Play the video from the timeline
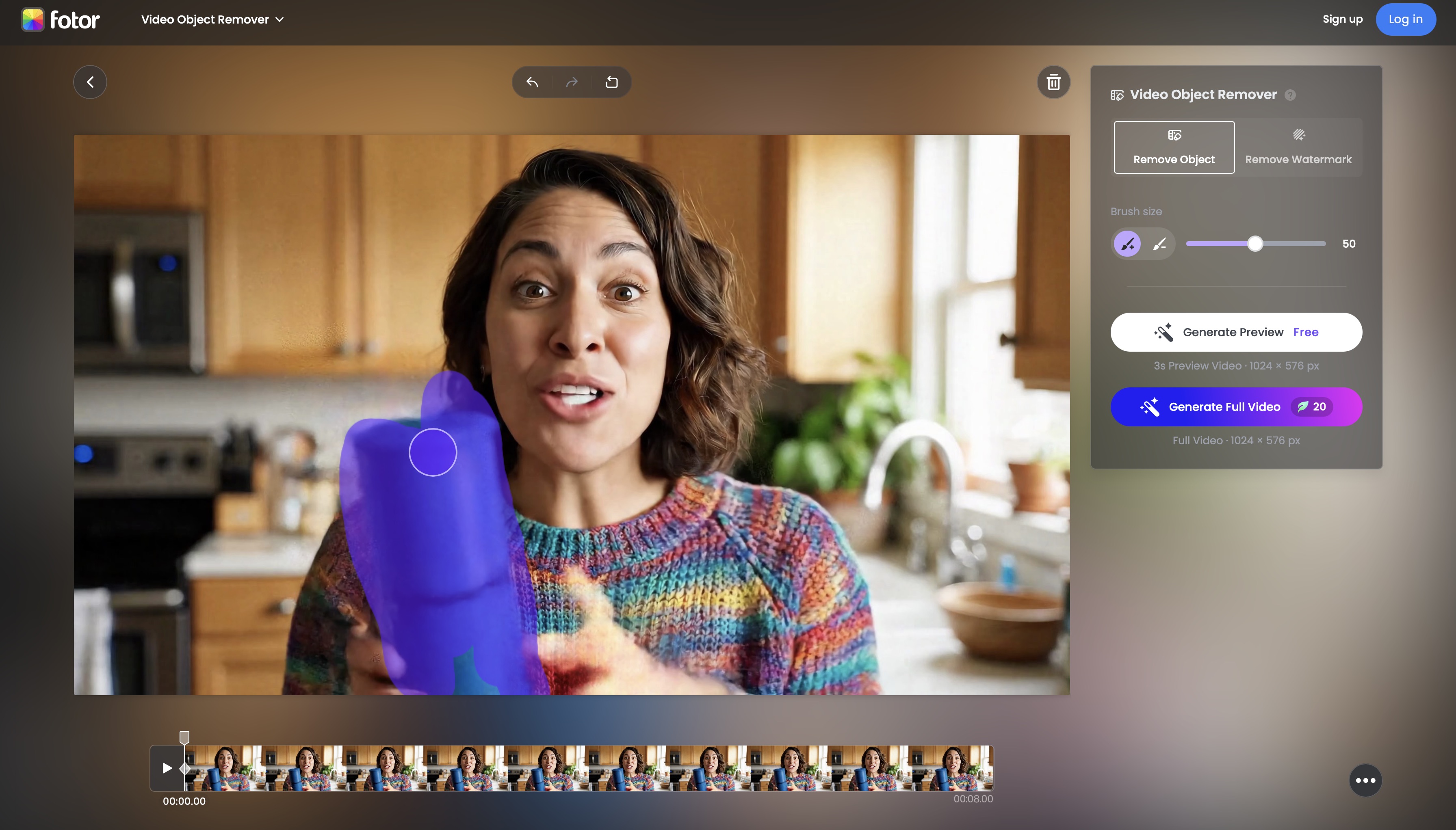Viewport: 1456px width, 830px height. coord(167,768)
